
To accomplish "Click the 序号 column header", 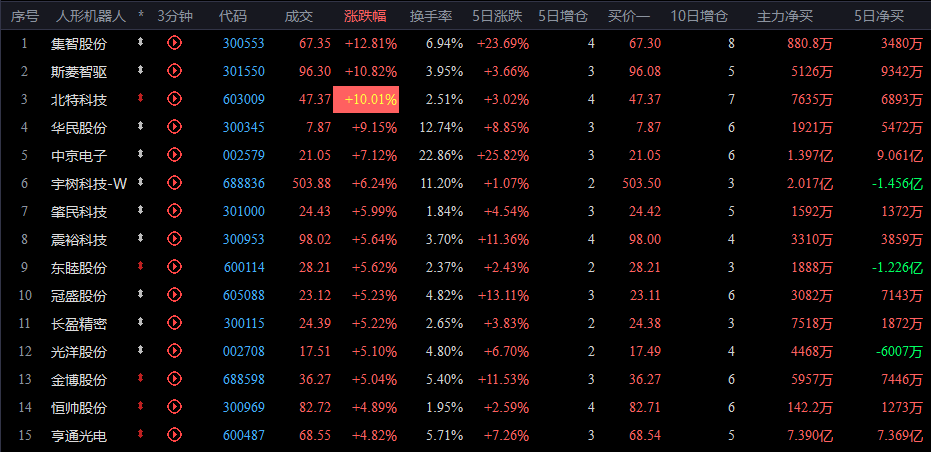I will pos(25,16).
